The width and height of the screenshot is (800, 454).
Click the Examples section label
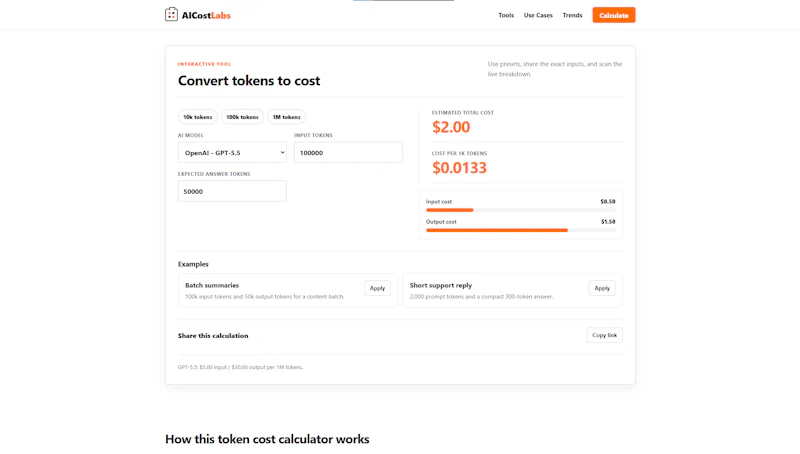pyautogui.click(x=193, y=264)
